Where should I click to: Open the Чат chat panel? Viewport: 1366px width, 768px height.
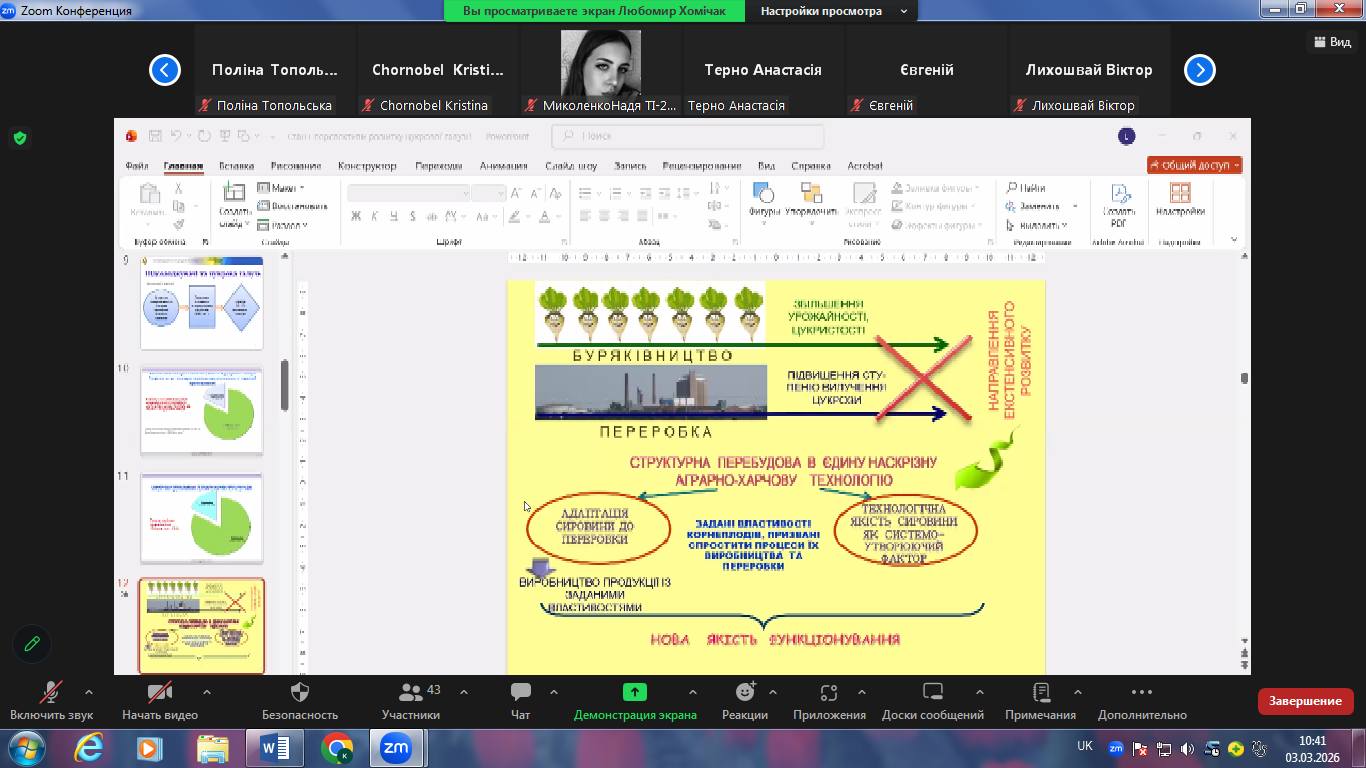[520, 693]
